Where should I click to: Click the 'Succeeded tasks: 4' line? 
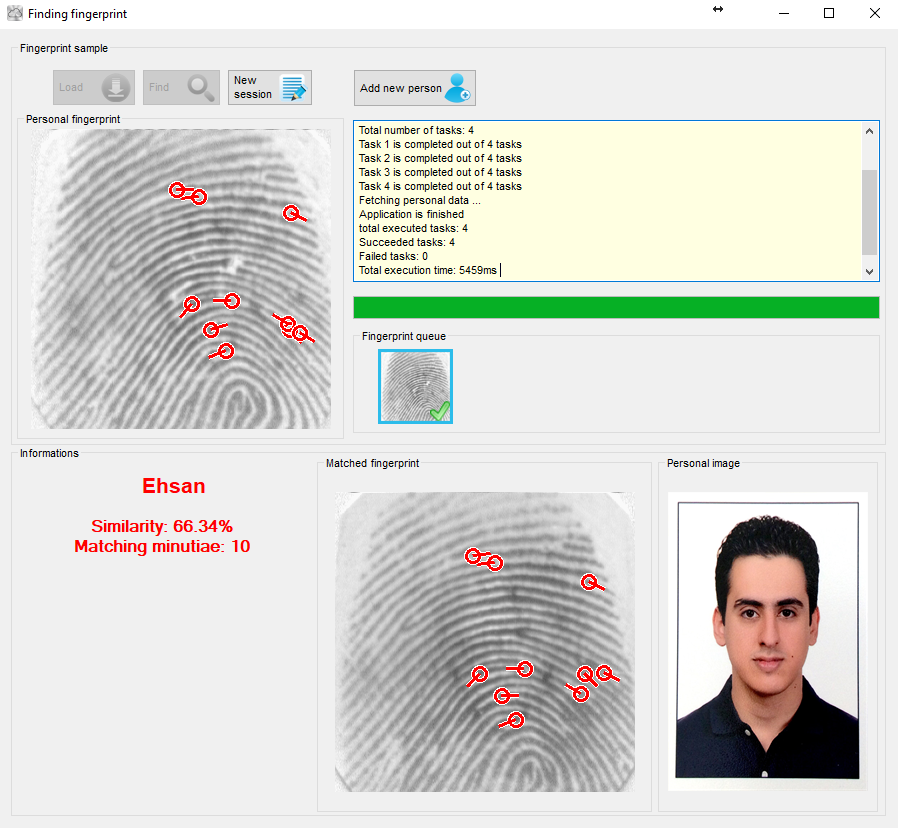click(407, 242)
